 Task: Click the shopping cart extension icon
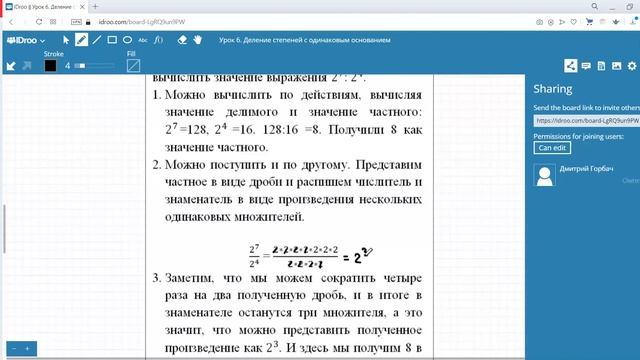click(x=589, y=22)
